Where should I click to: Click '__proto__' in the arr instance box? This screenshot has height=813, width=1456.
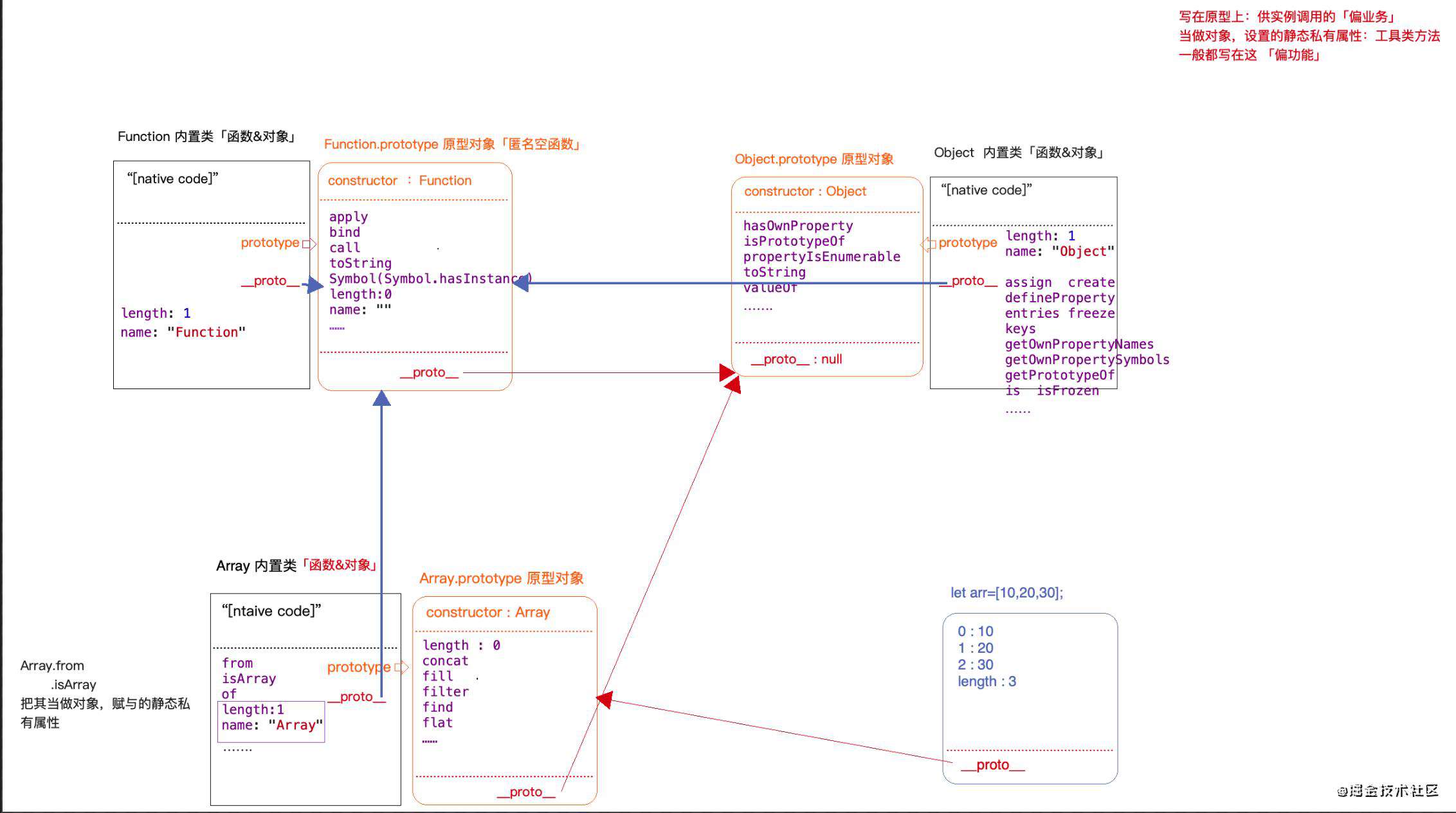tap(992, 765)
